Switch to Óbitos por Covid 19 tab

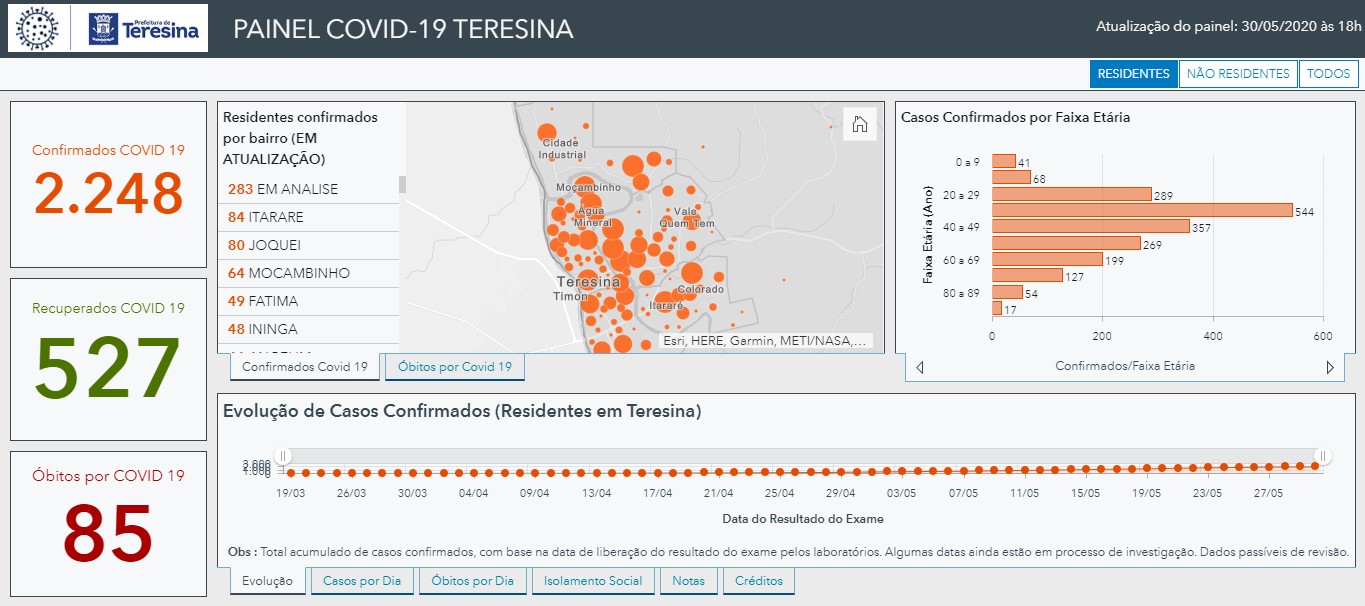click(x=454, y=367)
